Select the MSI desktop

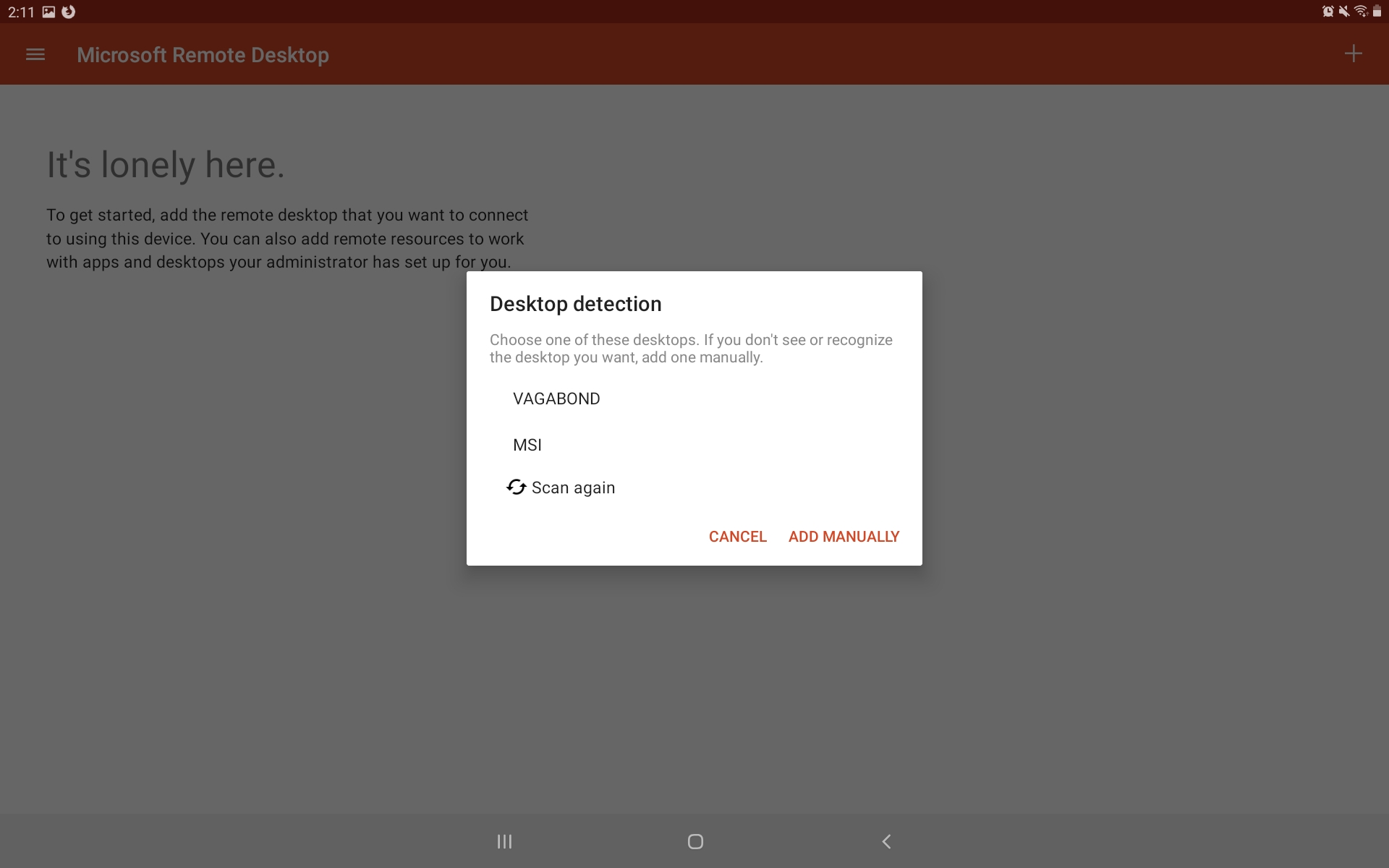527,445
